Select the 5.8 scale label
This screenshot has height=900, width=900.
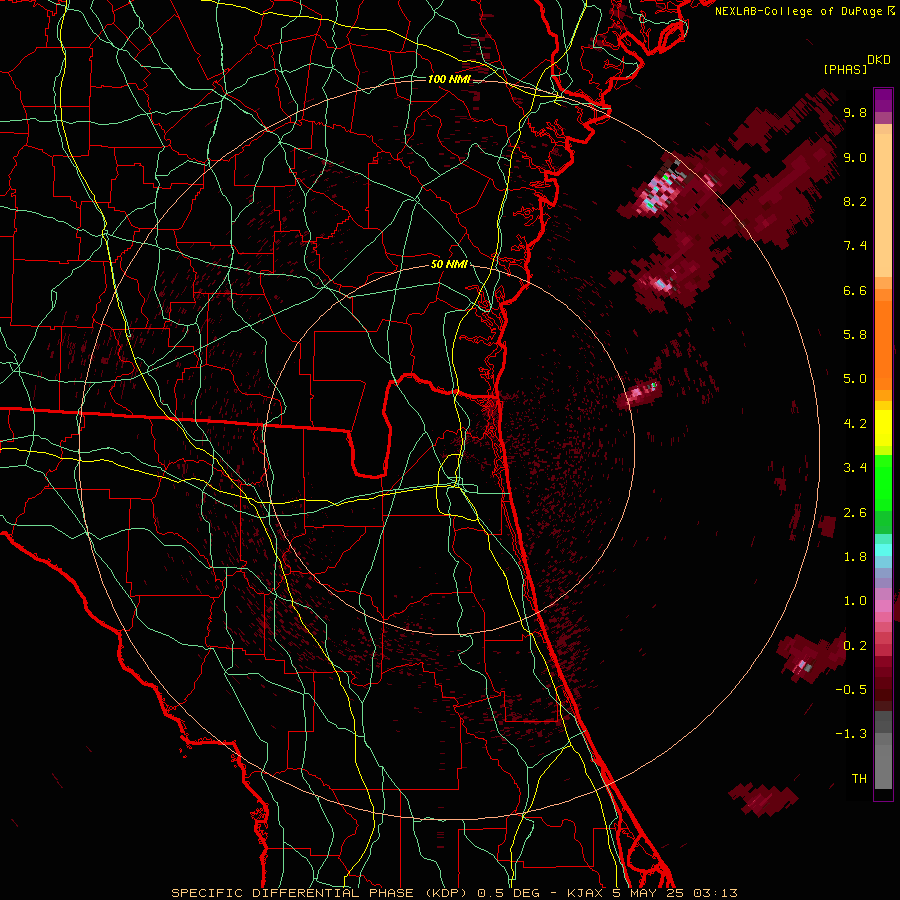[855, 335]
